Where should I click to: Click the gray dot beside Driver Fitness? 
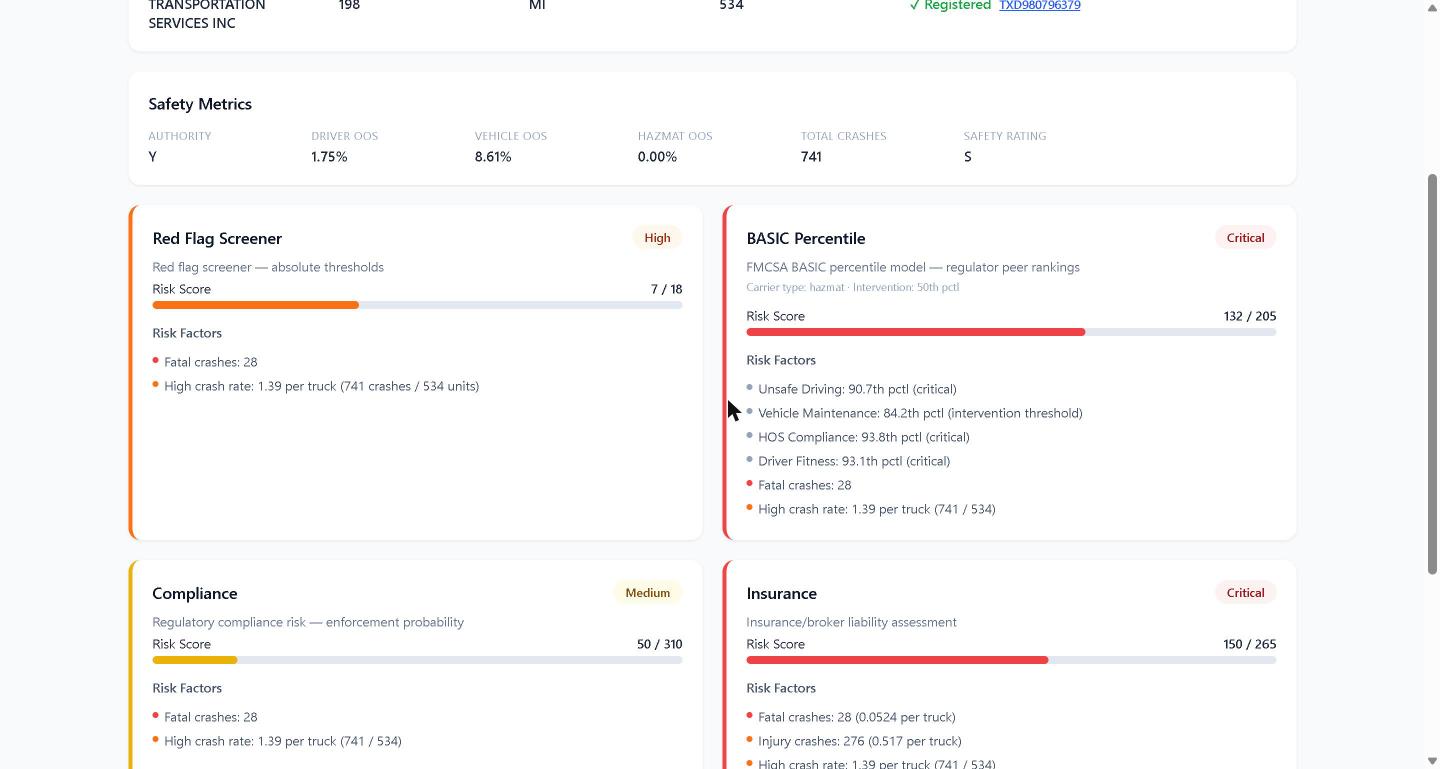tap(750, 459)
